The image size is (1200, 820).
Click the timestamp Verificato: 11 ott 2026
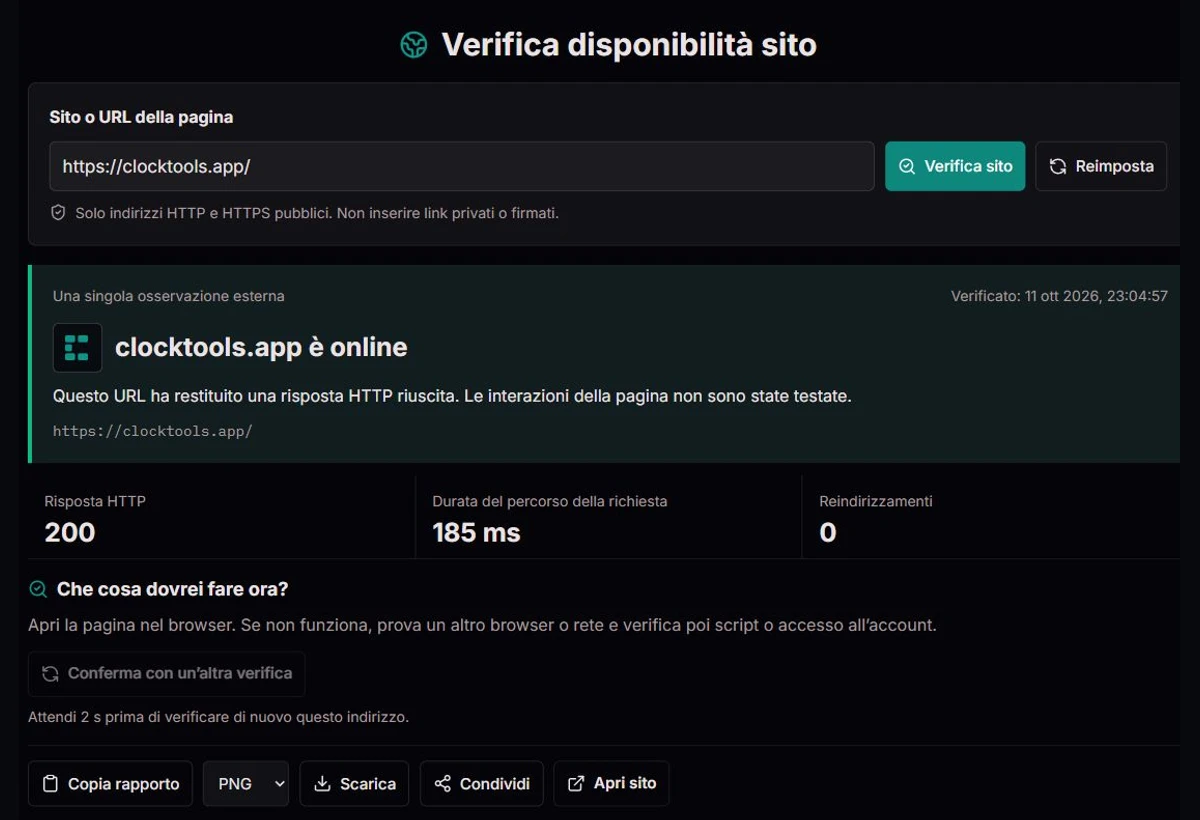coord(1059,296)
